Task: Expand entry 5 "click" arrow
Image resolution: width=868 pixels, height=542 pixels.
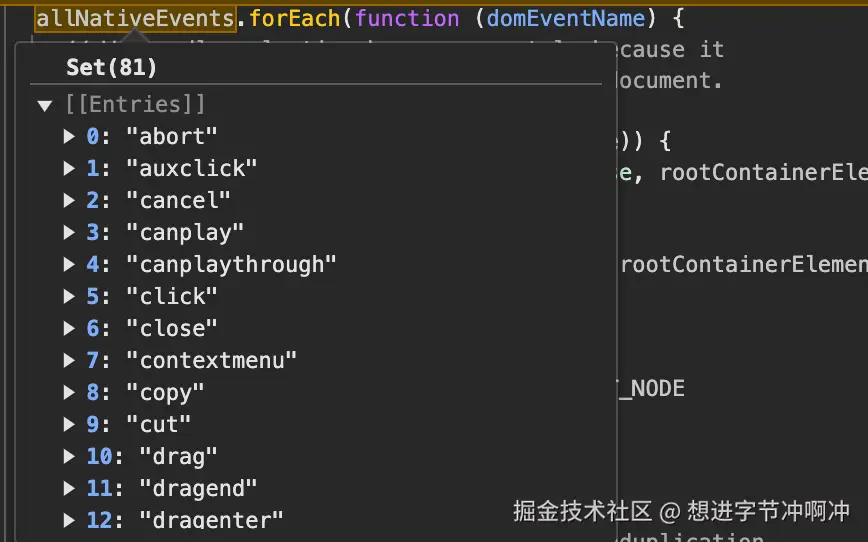Action: tap(69, 296)
